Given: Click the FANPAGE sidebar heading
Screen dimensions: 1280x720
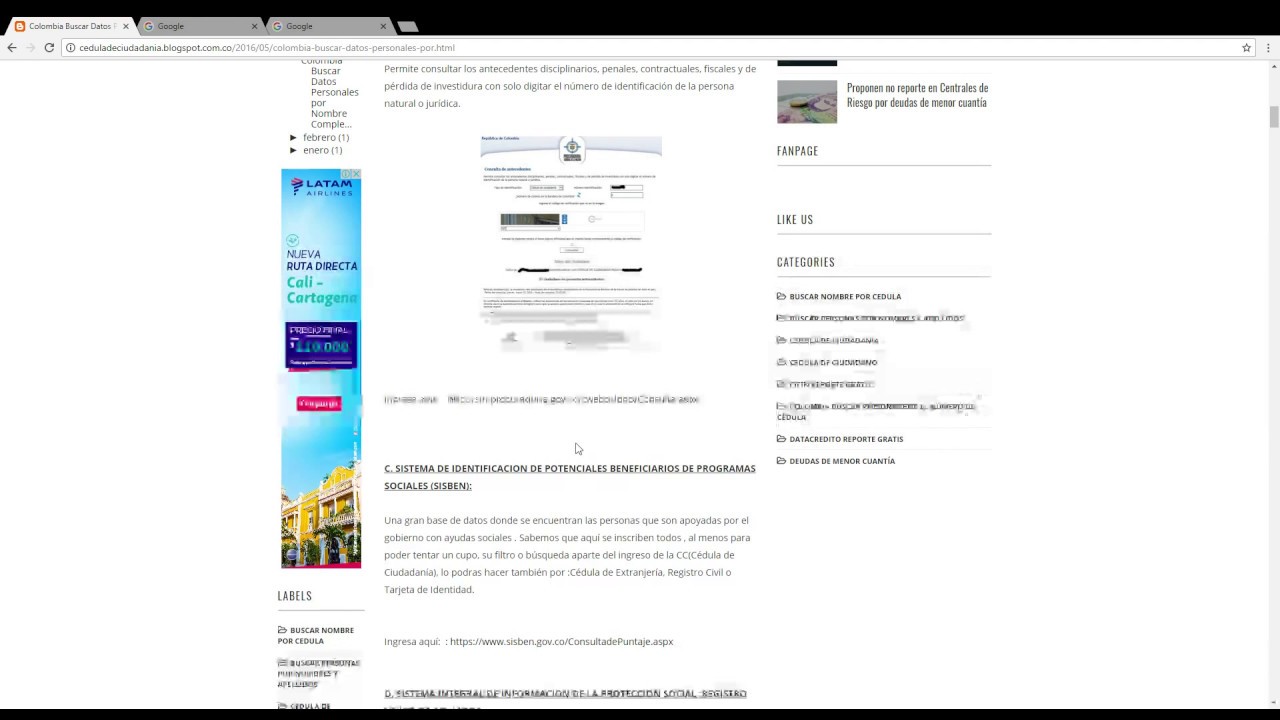Looking at the screenshot, I should click(x=797, y=151).
